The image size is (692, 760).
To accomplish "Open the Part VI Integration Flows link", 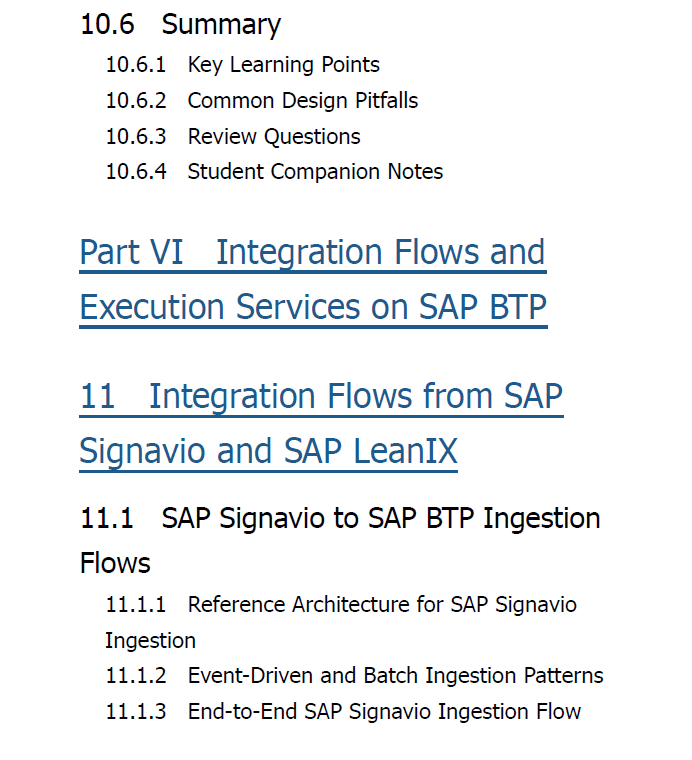I will click(x=313, y=280).
